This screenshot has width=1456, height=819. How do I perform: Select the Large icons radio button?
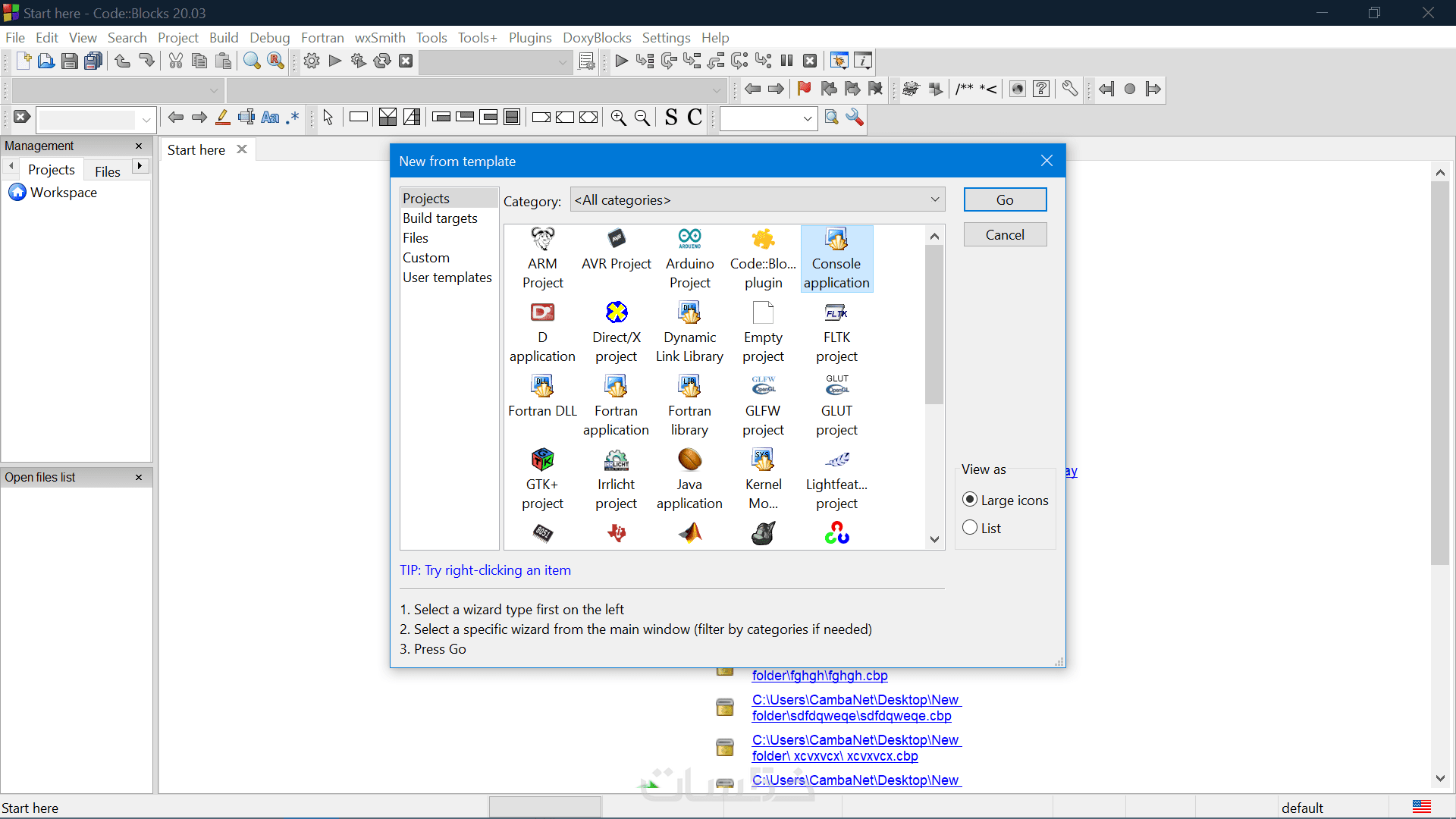tap(970, 500)
